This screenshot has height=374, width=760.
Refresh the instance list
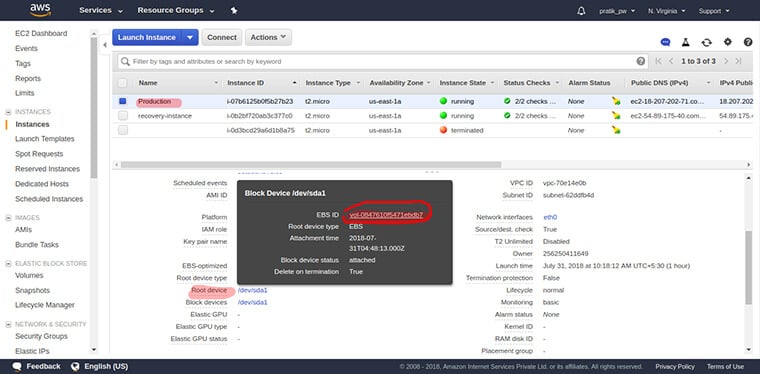coord(707,42)
